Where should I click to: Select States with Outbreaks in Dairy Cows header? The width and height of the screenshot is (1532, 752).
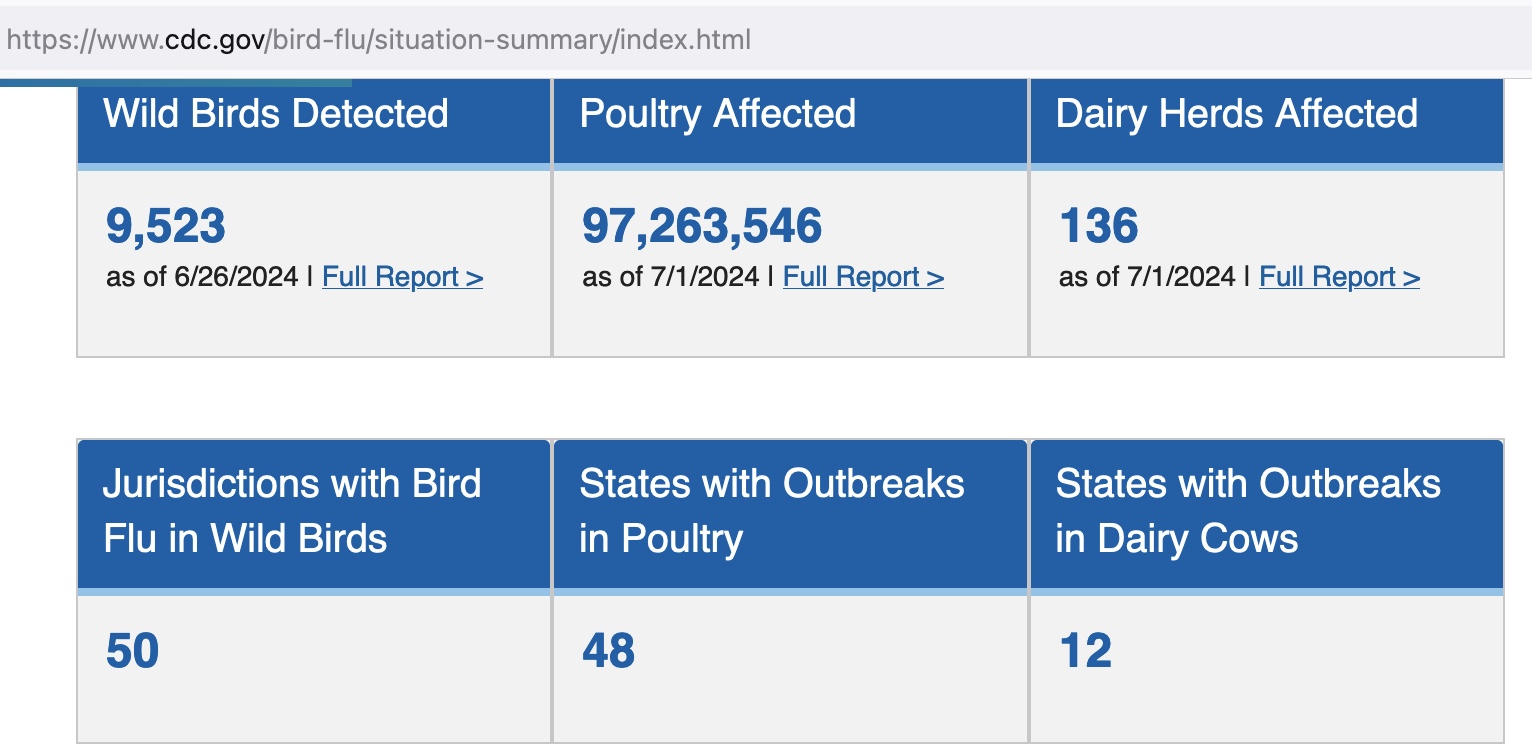(x=1248, y=511)
